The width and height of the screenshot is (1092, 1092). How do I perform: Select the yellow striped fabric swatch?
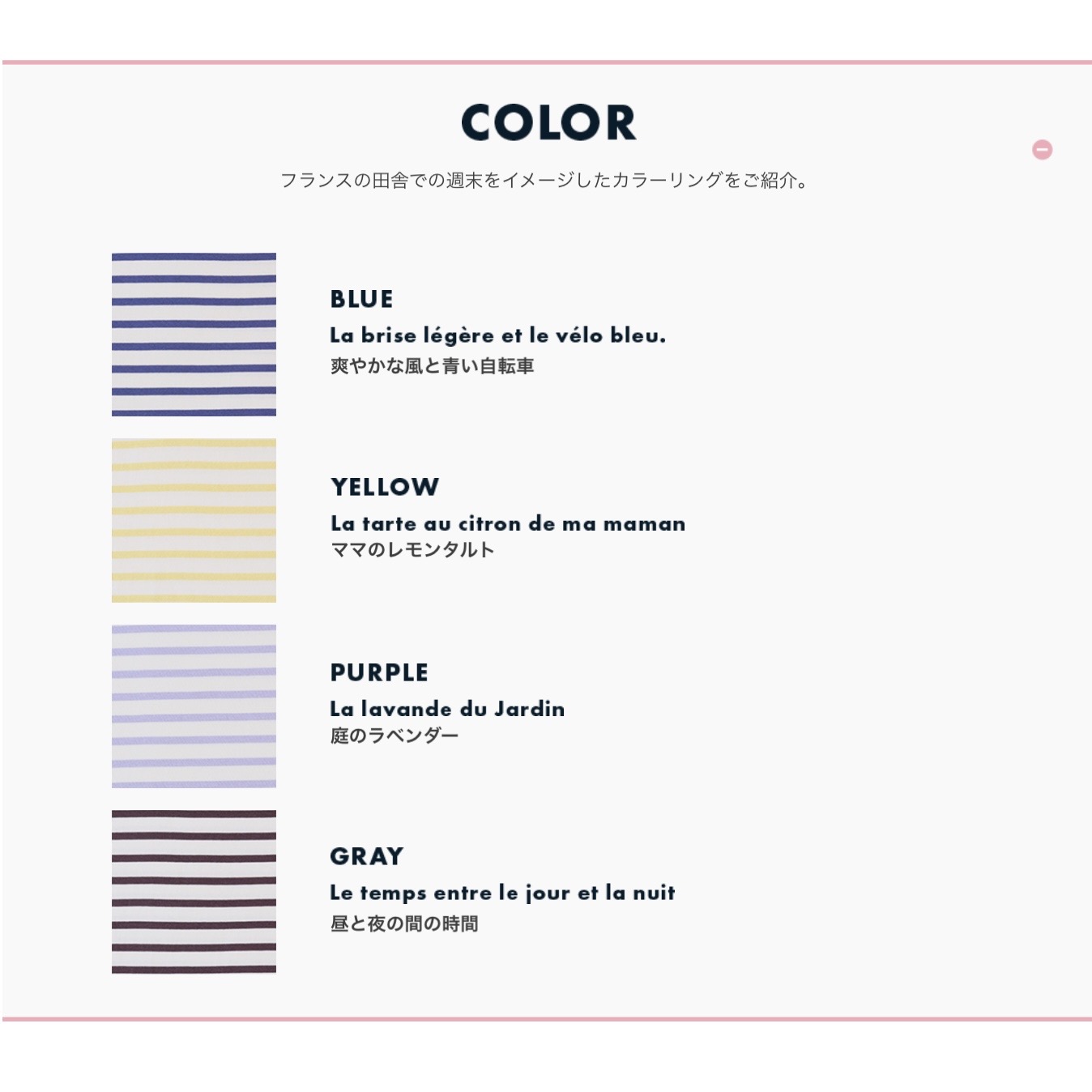[194, 520]
